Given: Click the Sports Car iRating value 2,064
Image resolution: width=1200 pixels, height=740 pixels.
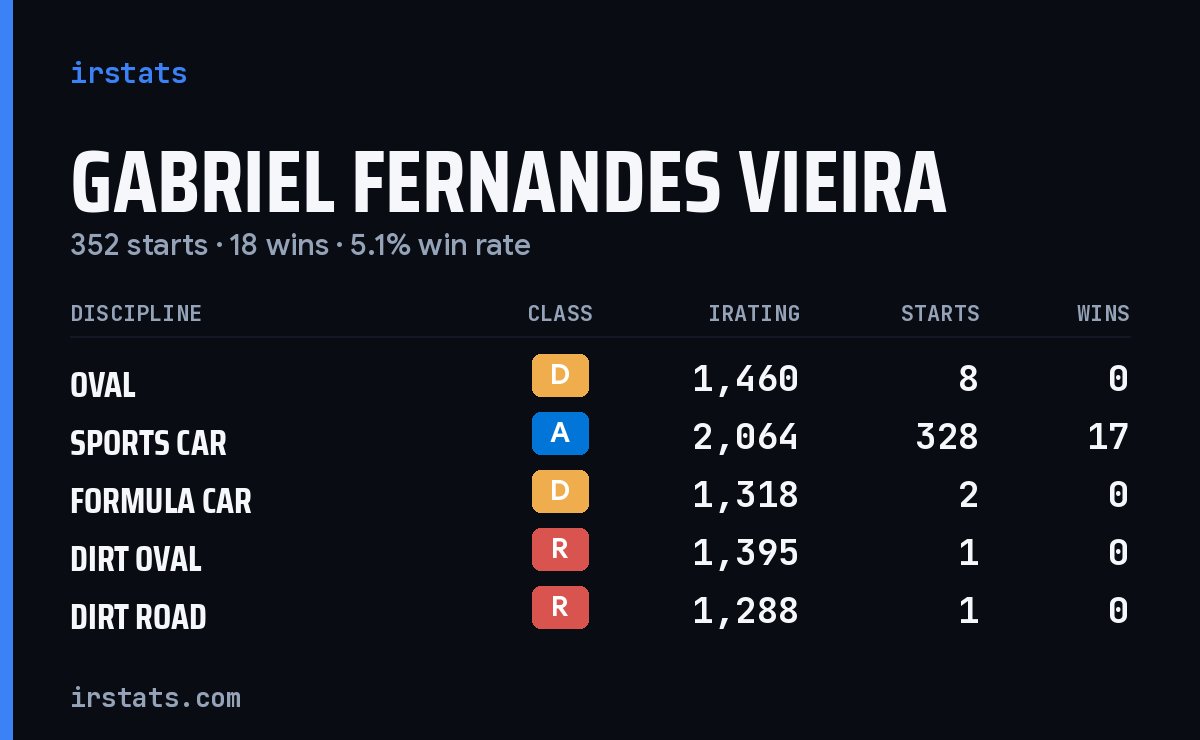Looking at the screenshot, I should coord(746,437).
